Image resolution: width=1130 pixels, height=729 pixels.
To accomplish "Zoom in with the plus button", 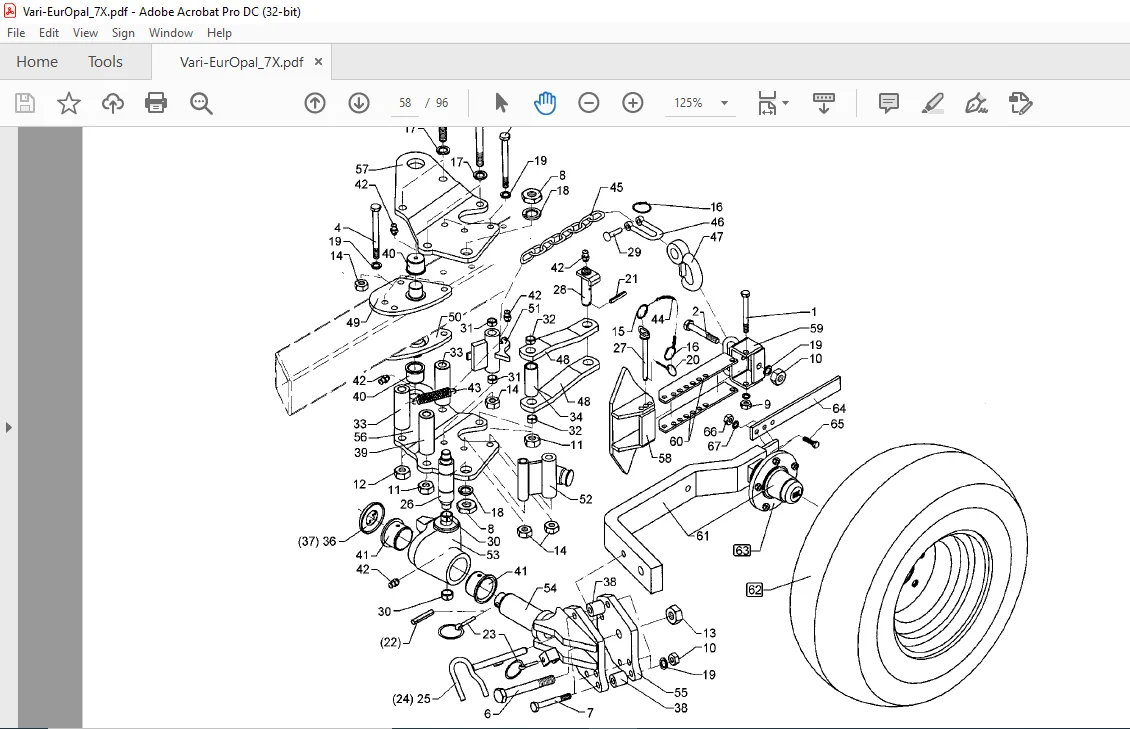I will pos(633,103).
